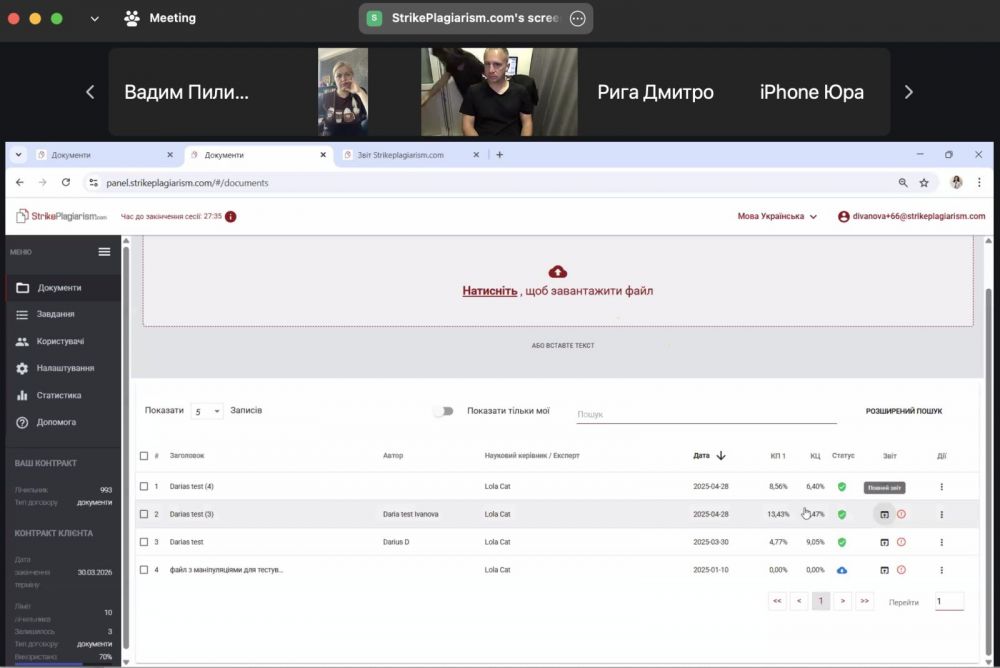Switch to the Звіт Strikeplagiarism.com browser tab
1000x668 pixels.
click(410, 155)
